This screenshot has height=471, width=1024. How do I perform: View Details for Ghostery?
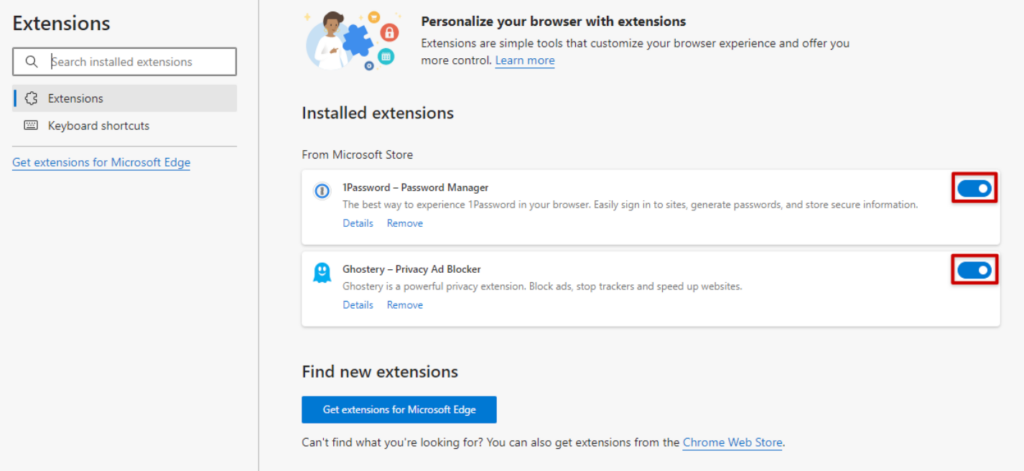(x=357, y=305)
